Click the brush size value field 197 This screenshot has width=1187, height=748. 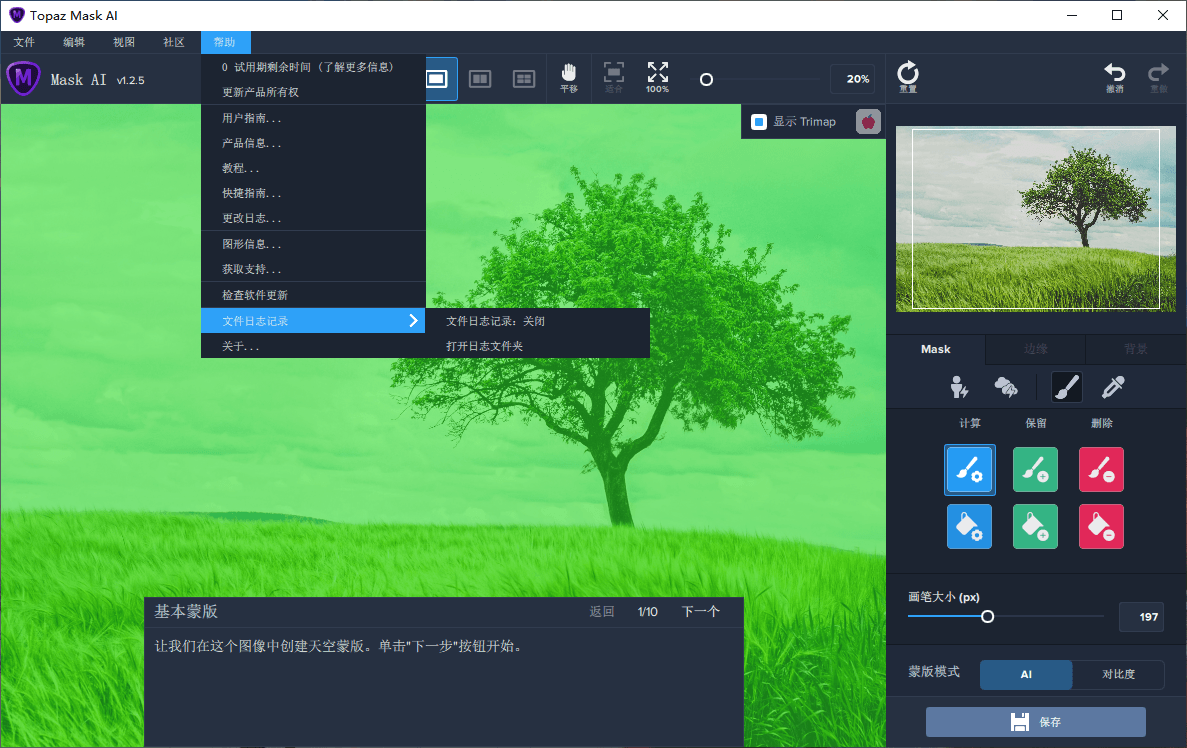(1142, 617)
